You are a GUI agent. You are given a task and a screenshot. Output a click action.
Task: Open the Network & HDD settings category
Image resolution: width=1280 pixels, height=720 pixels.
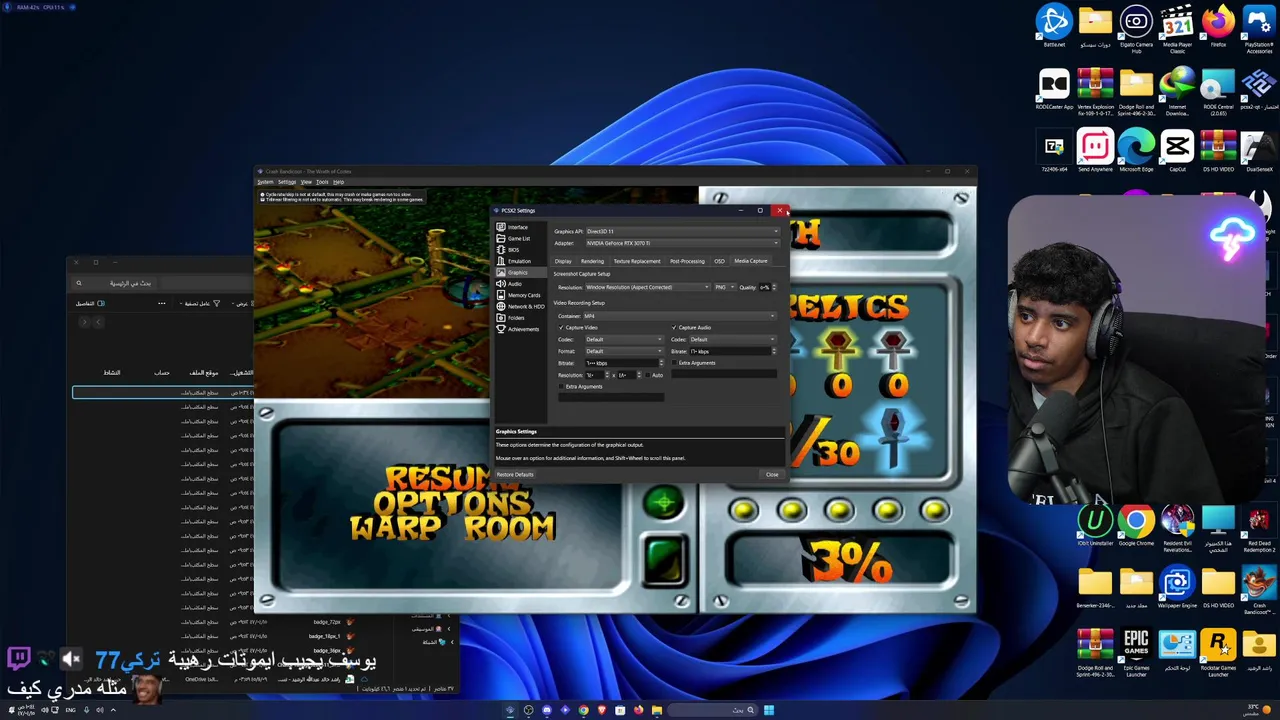520,307
